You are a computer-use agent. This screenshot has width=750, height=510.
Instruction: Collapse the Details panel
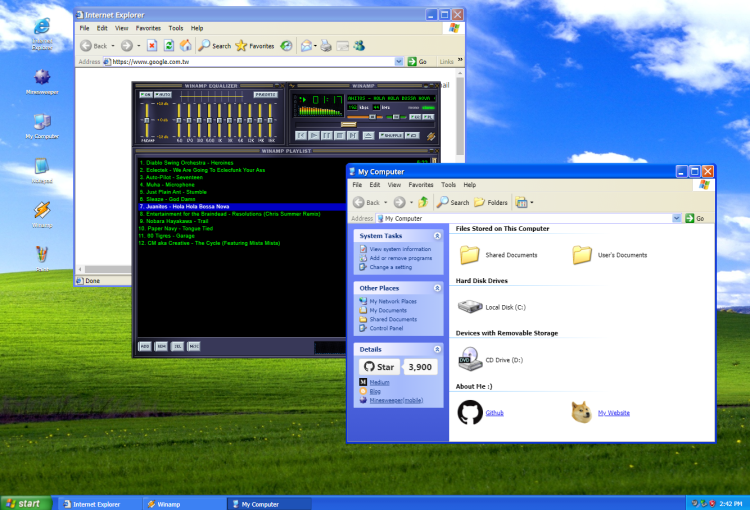pyautogui.click(x=437, y=349)
